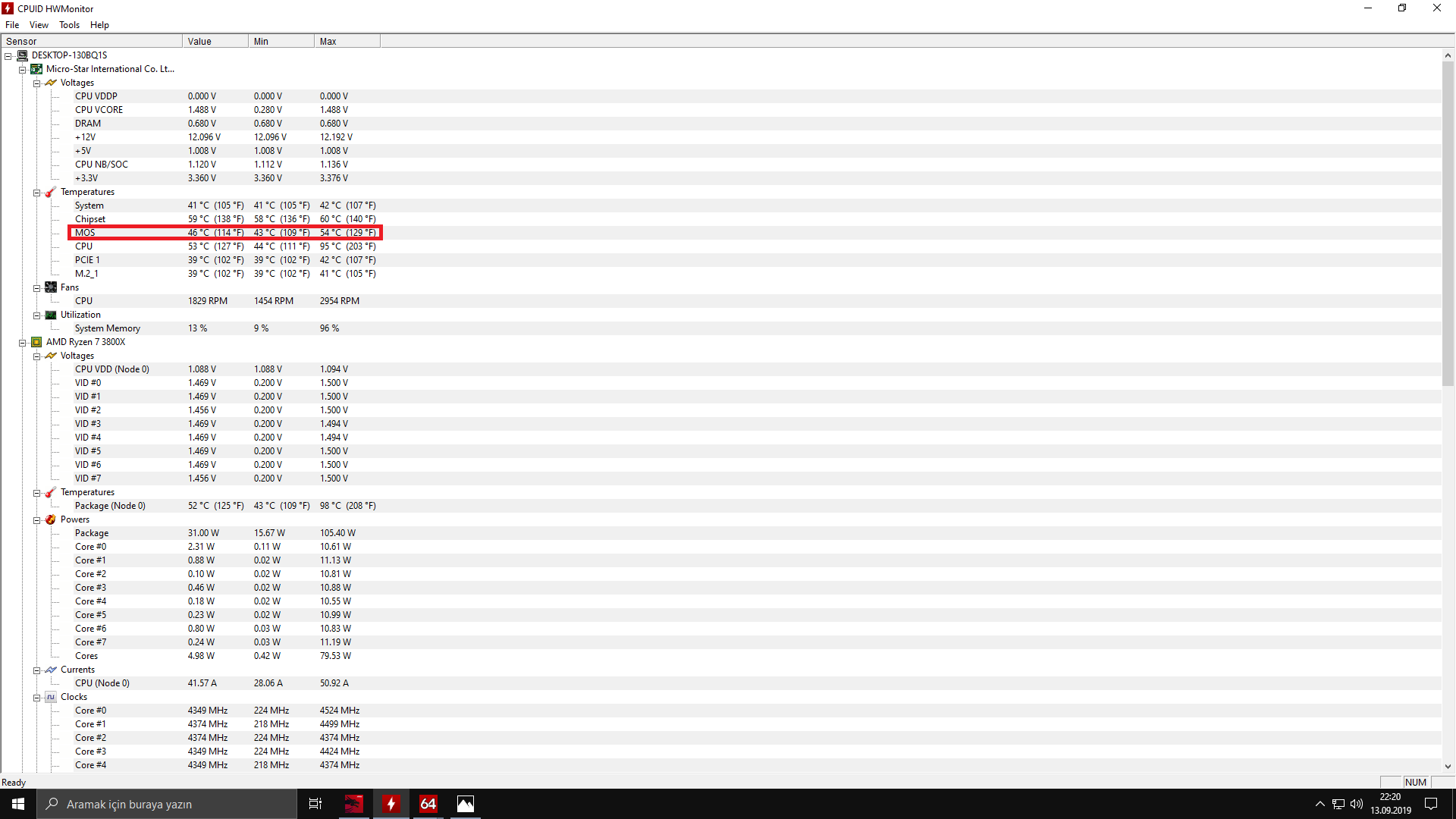
Task: Select the DRAM voltage row
Action: click(x=720, y=124)
